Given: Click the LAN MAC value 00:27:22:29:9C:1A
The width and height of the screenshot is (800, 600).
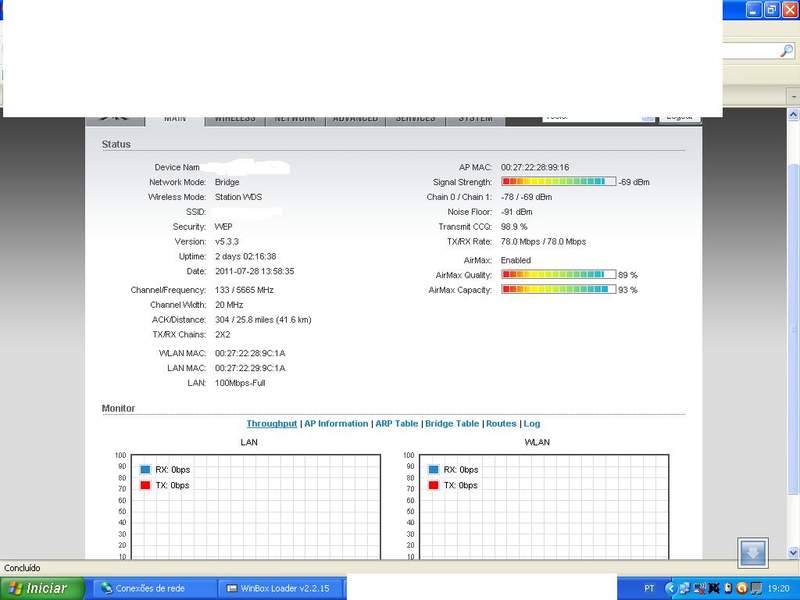Looking at the screenshot, I should tap(250, 368).
